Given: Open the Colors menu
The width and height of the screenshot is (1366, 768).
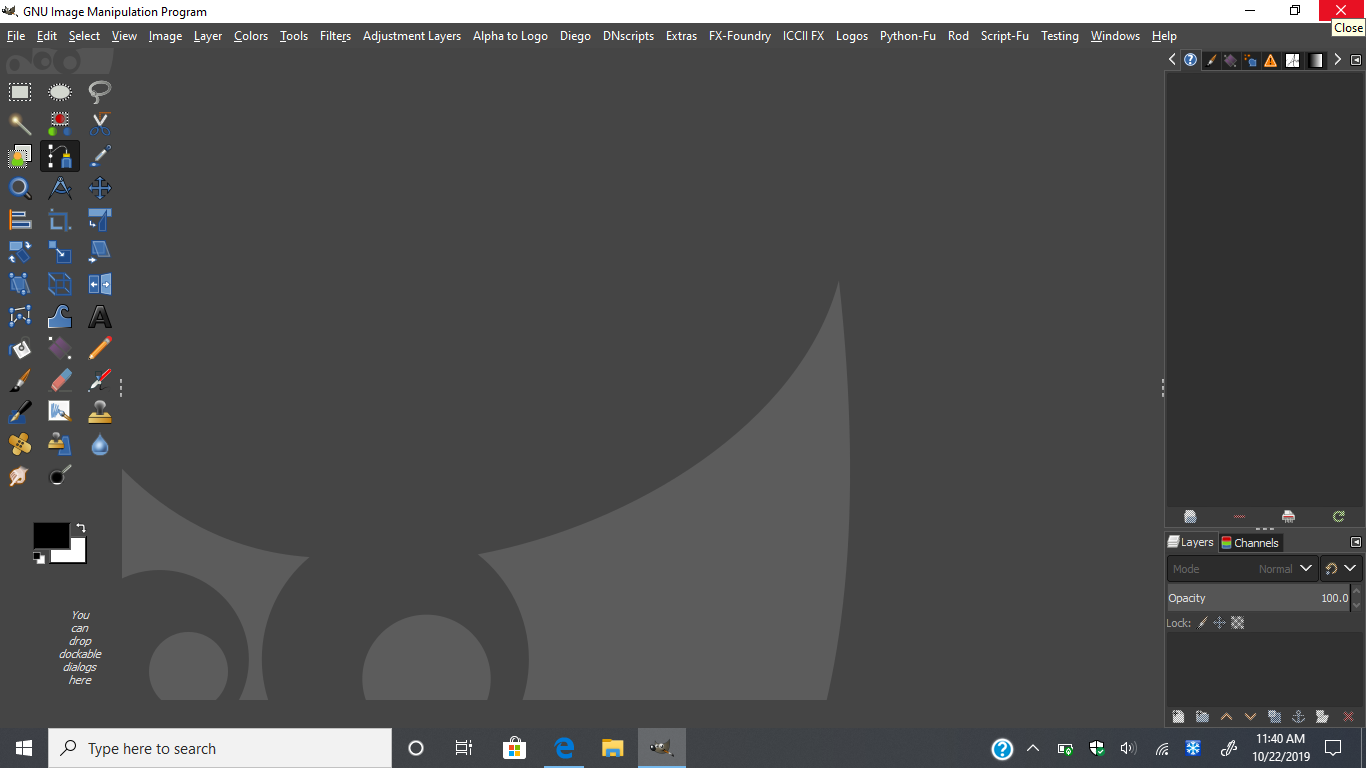Looking at the screenshot, I should click(x=251, y=35).
